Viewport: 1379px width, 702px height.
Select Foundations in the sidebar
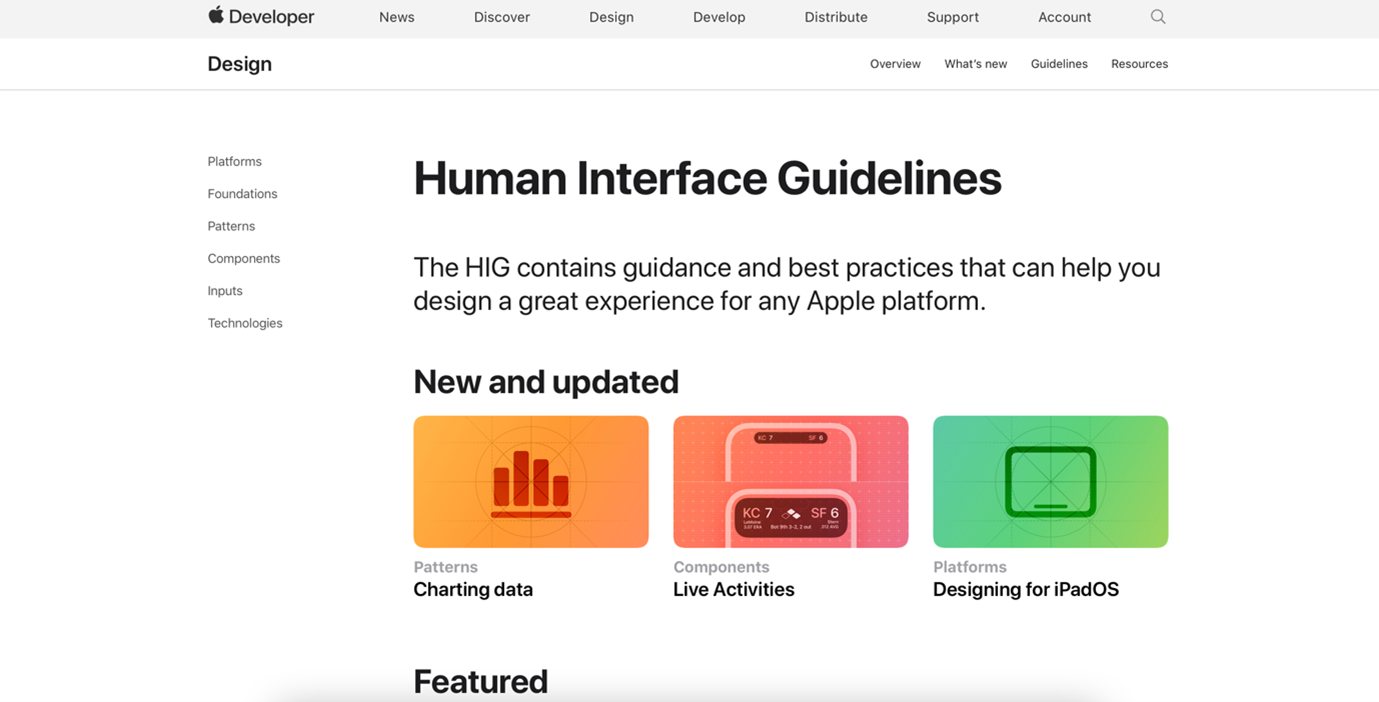(x=243, y=194)
